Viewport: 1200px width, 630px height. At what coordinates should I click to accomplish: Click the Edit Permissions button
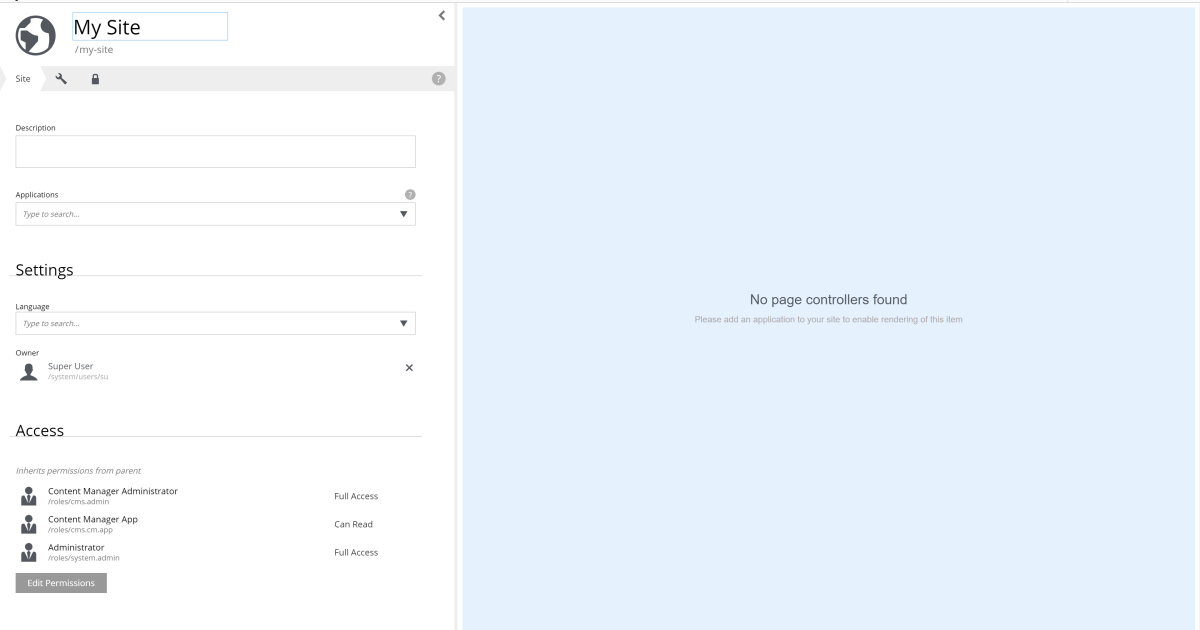pyautogui.click(x=60, y=582)
